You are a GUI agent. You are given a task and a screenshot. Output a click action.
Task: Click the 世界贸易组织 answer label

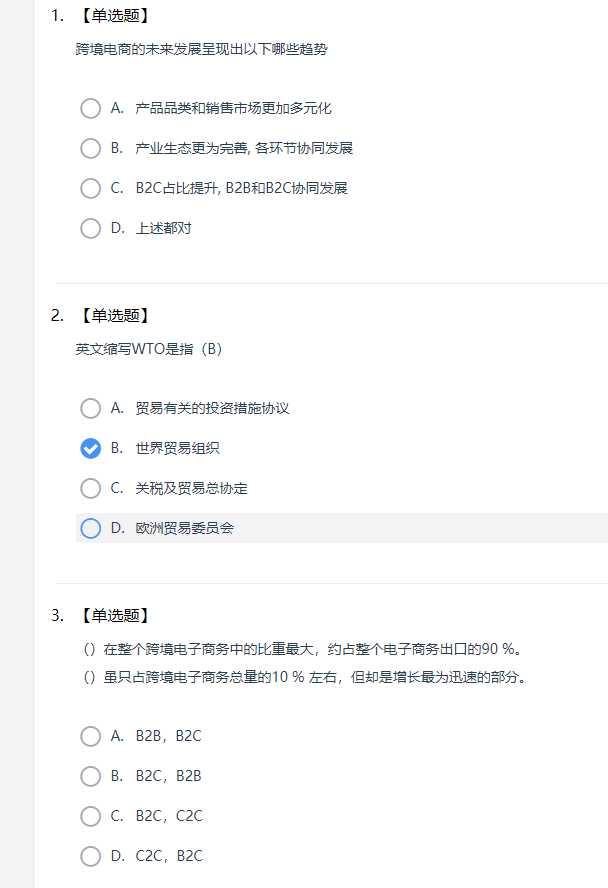click(x=177, y=449)
